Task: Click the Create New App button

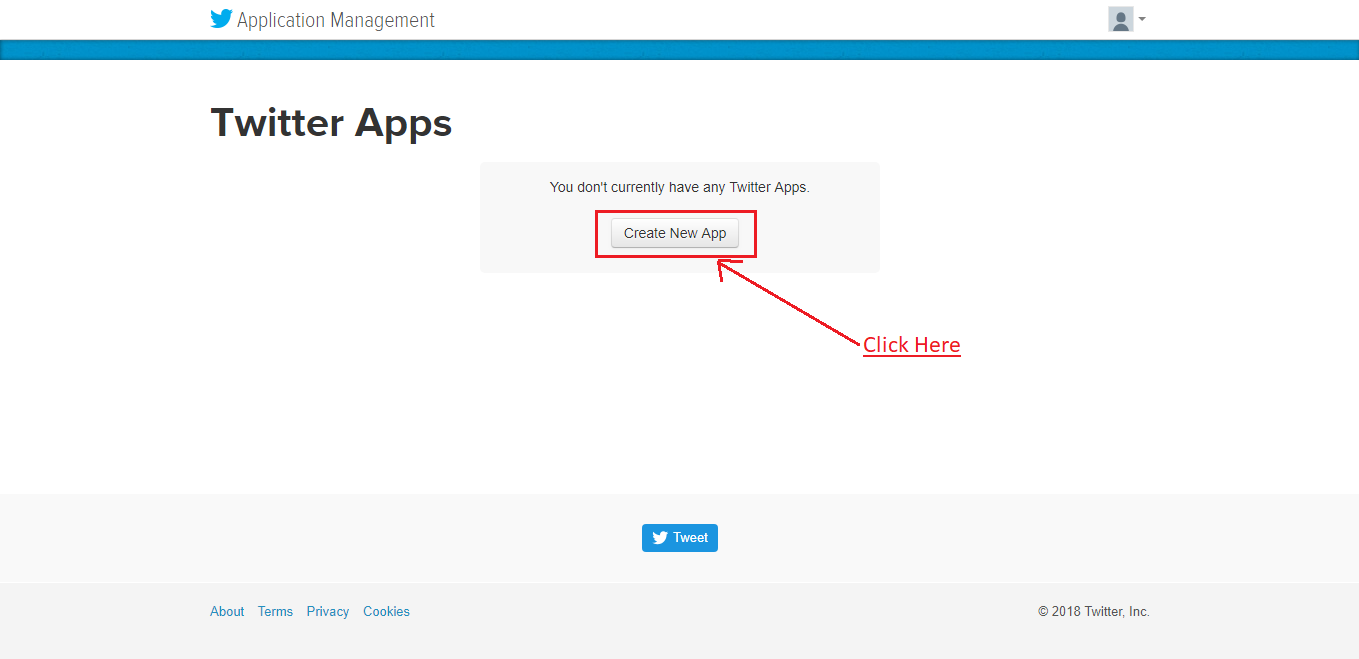Action: click(x=675, y=233)
